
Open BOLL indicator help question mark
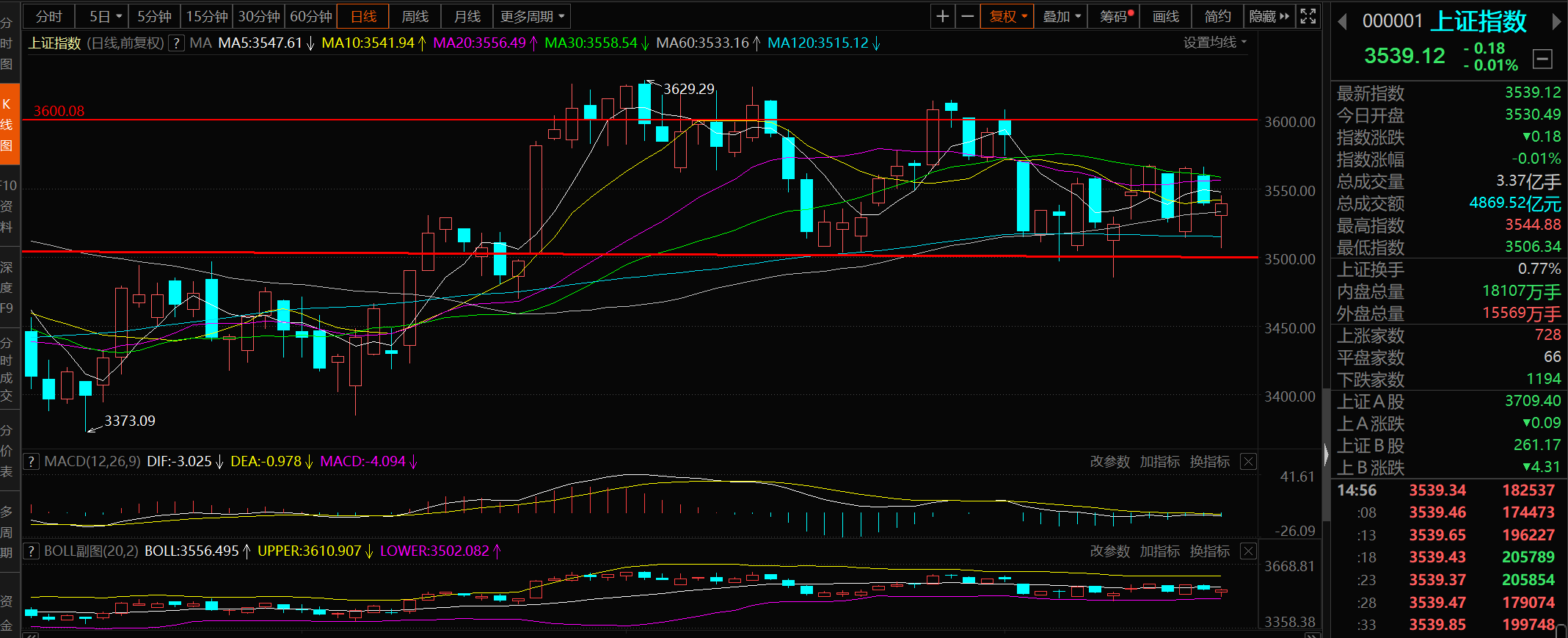(31, 551)
